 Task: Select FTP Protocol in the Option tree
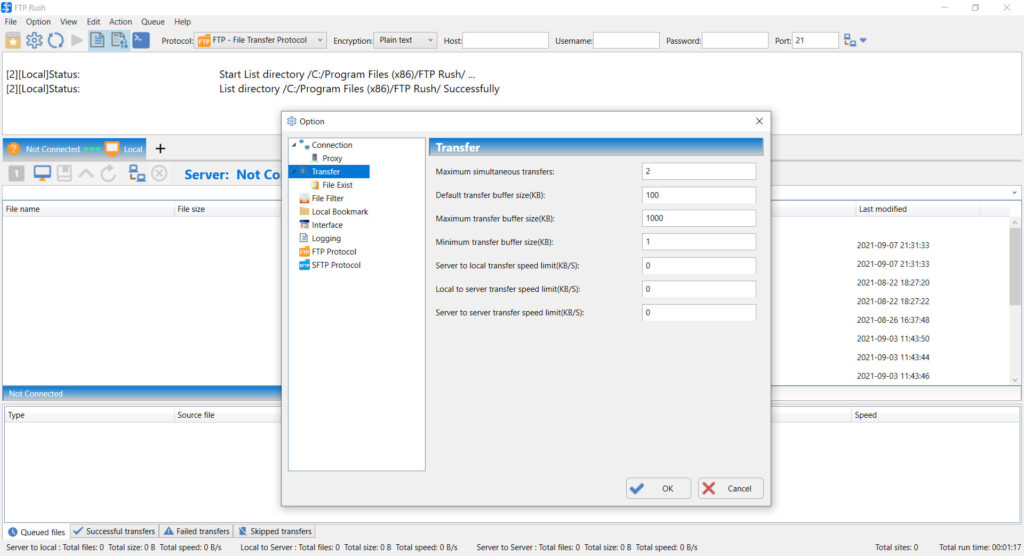334,252
